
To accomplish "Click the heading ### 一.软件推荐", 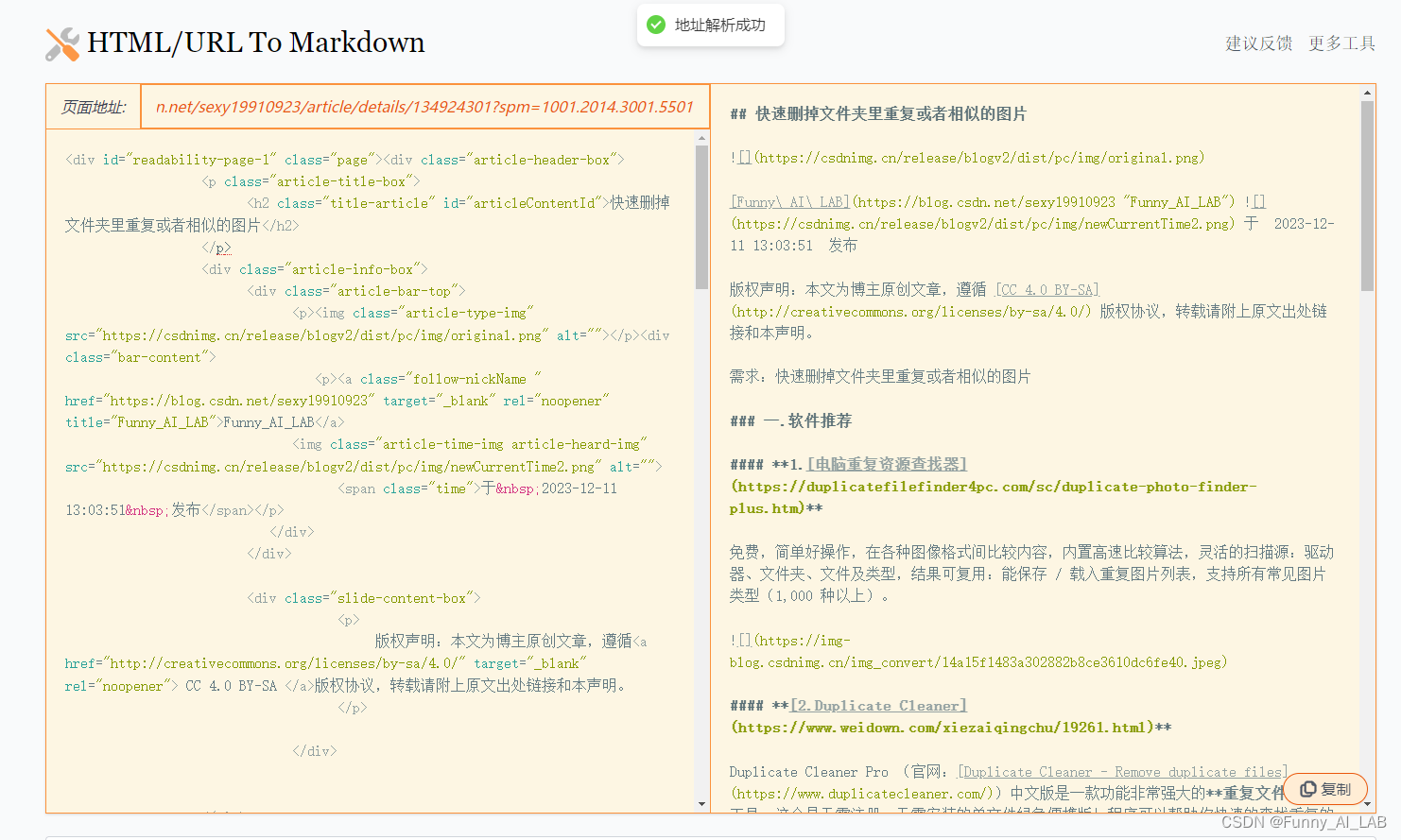I will click(x=791, y=420).
